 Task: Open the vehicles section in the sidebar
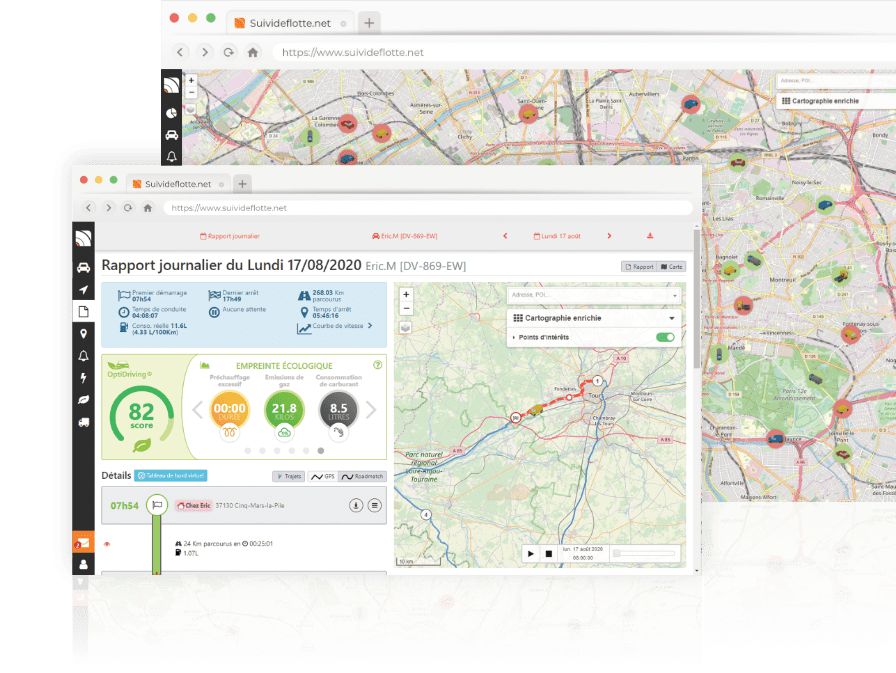coord(83,267)
